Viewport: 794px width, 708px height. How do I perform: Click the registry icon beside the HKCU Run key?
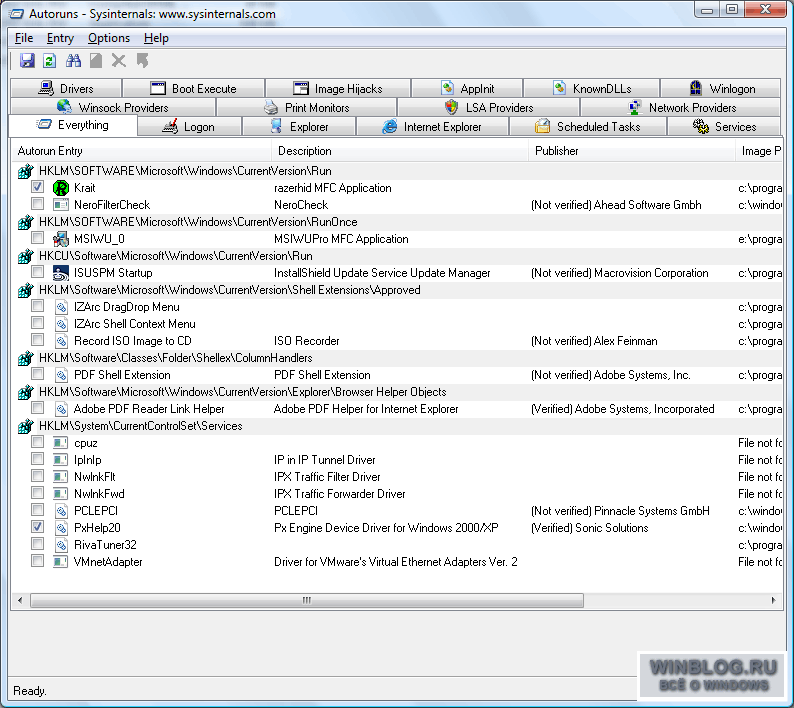pyautogui.click(x=25, y=256)
